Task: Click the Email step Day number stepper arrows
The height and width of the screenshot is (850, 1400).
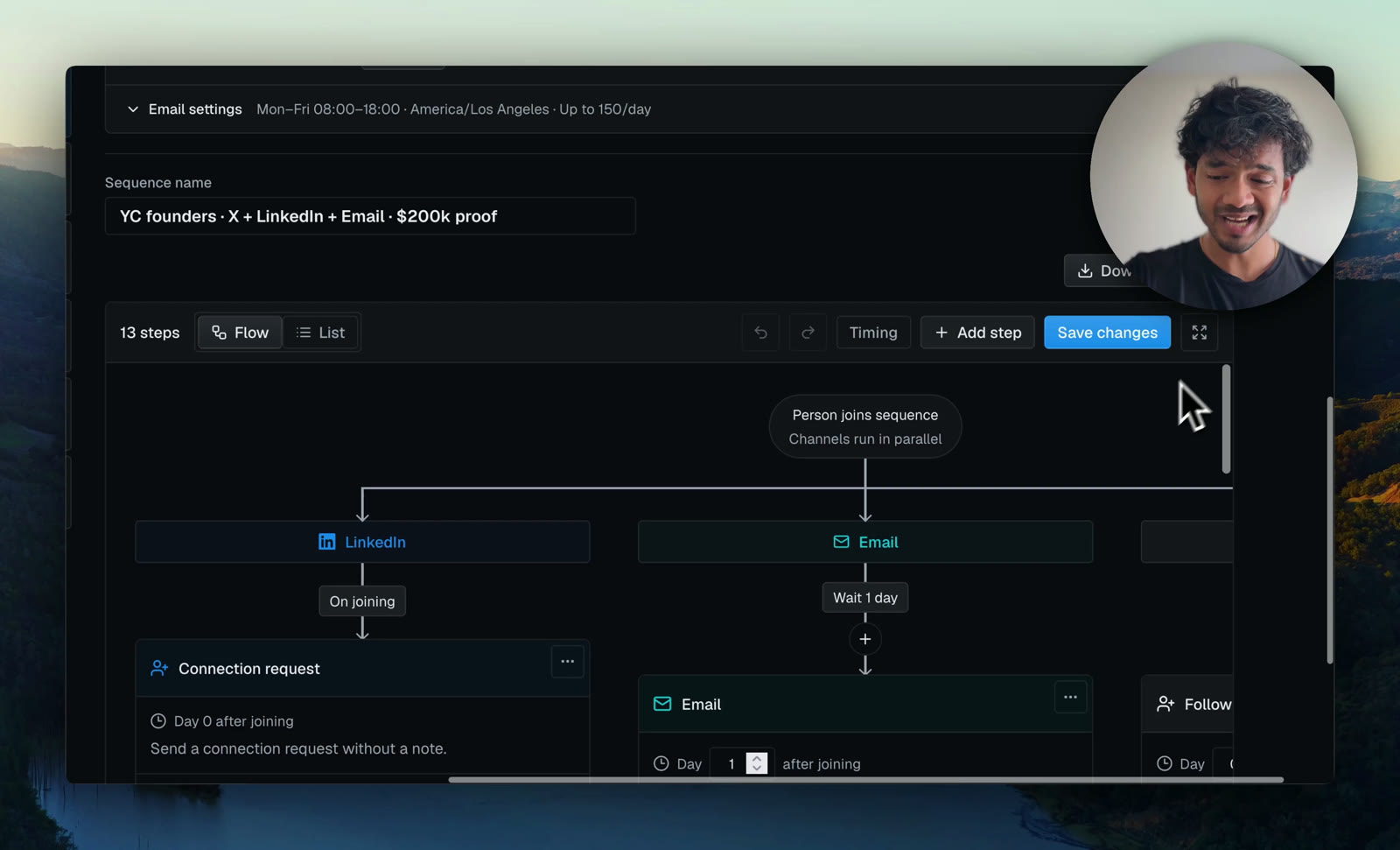Action: (x=757, y=763)
